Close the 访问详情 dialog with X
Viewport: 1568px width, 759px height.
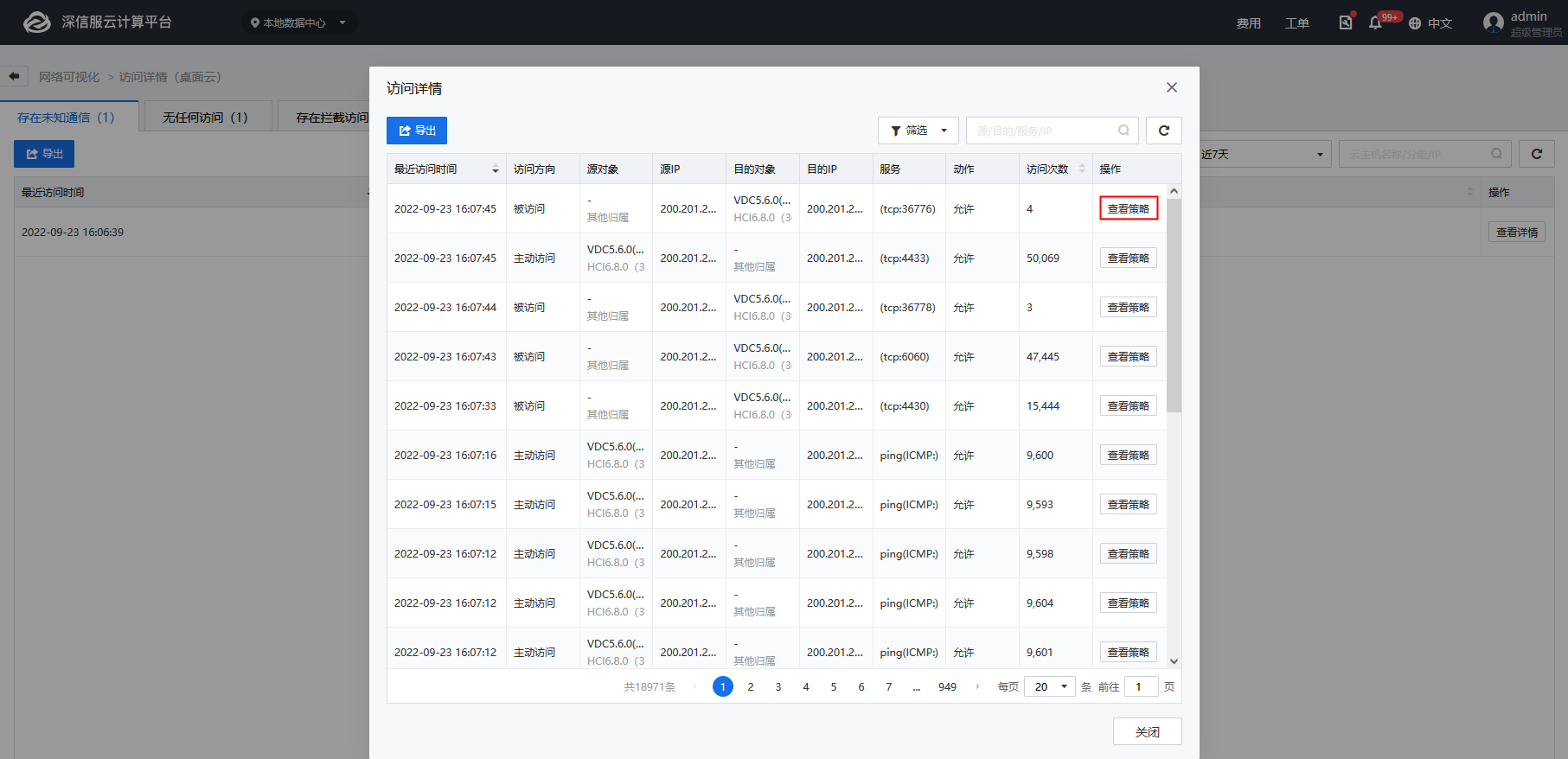(1172, 87)
